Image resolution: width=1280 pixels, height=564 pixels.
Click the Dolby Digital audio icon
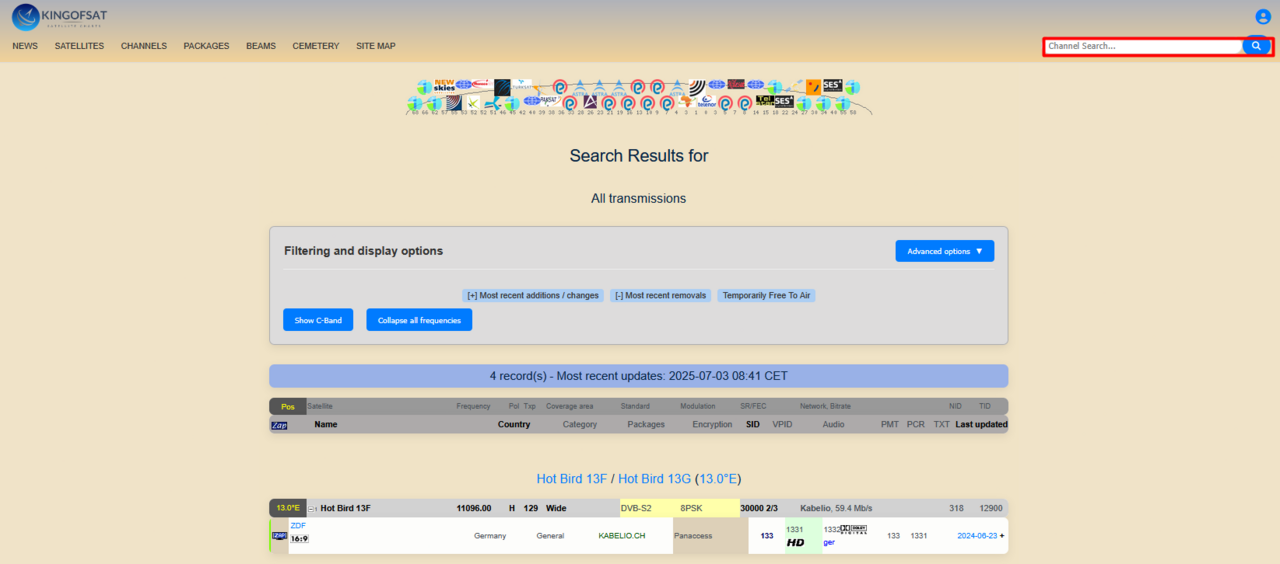pos(853,529)
